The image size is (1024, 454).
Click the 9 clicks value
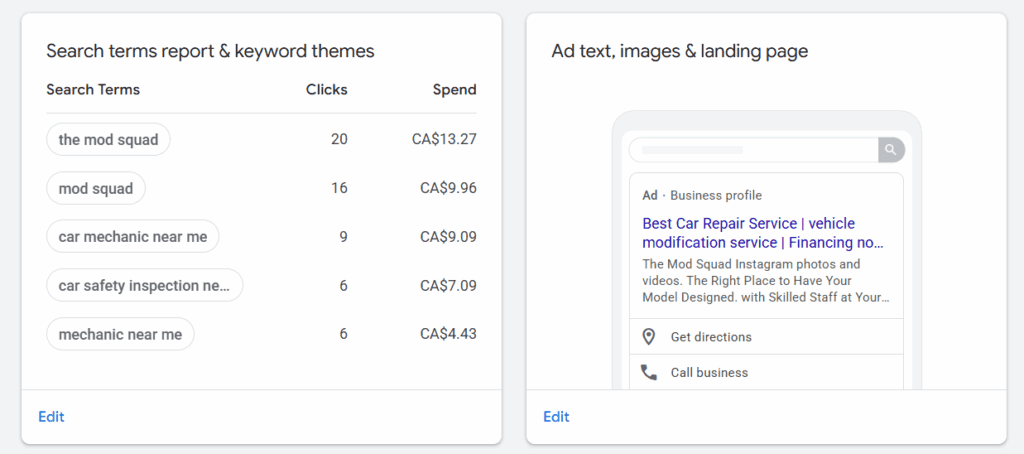(x=344, y=236)
